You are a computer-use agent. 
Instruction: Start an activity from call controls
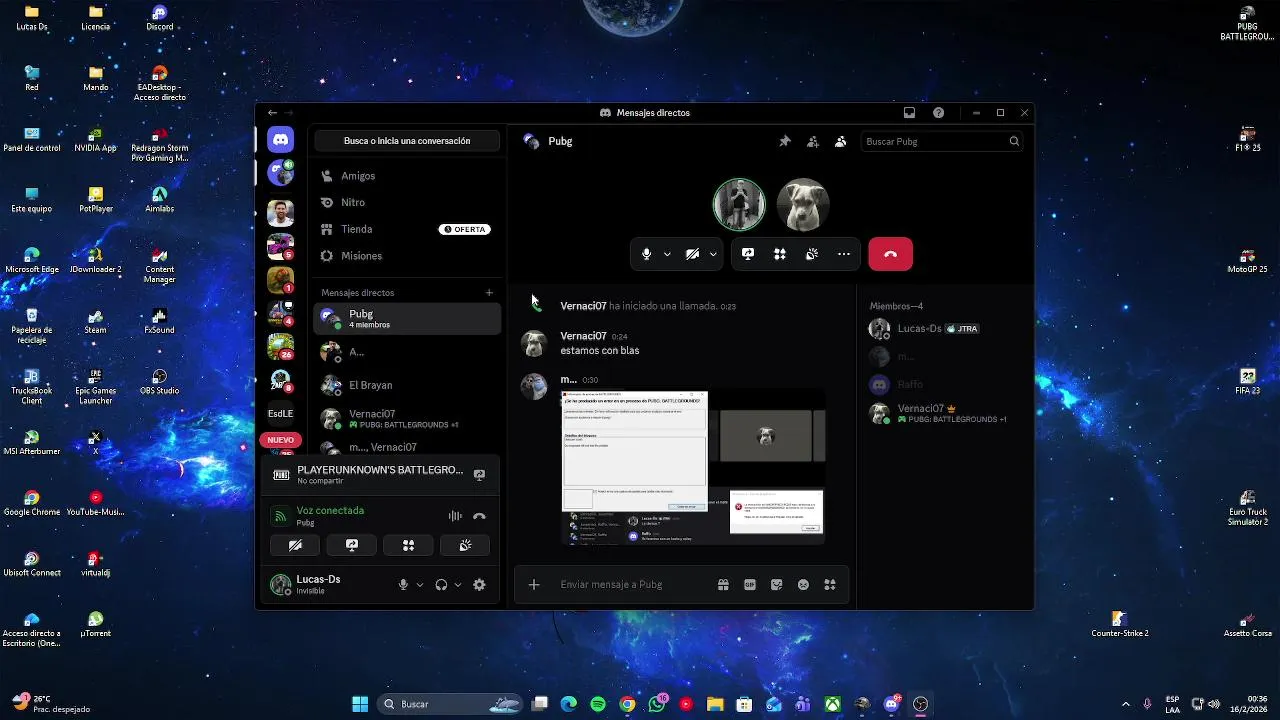click(780, 254)
